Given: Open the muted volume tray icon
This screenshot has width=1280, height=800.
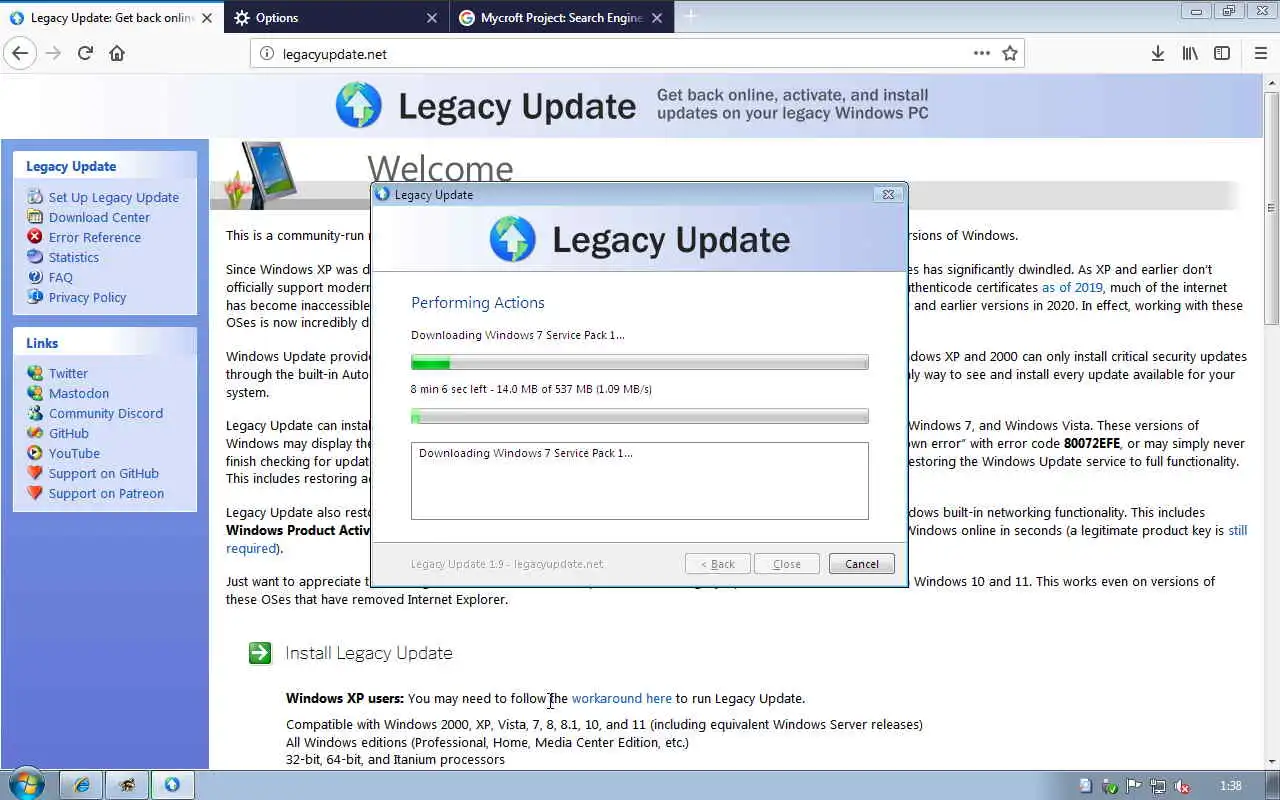Looking at the screenshot, I should 1182,786.
